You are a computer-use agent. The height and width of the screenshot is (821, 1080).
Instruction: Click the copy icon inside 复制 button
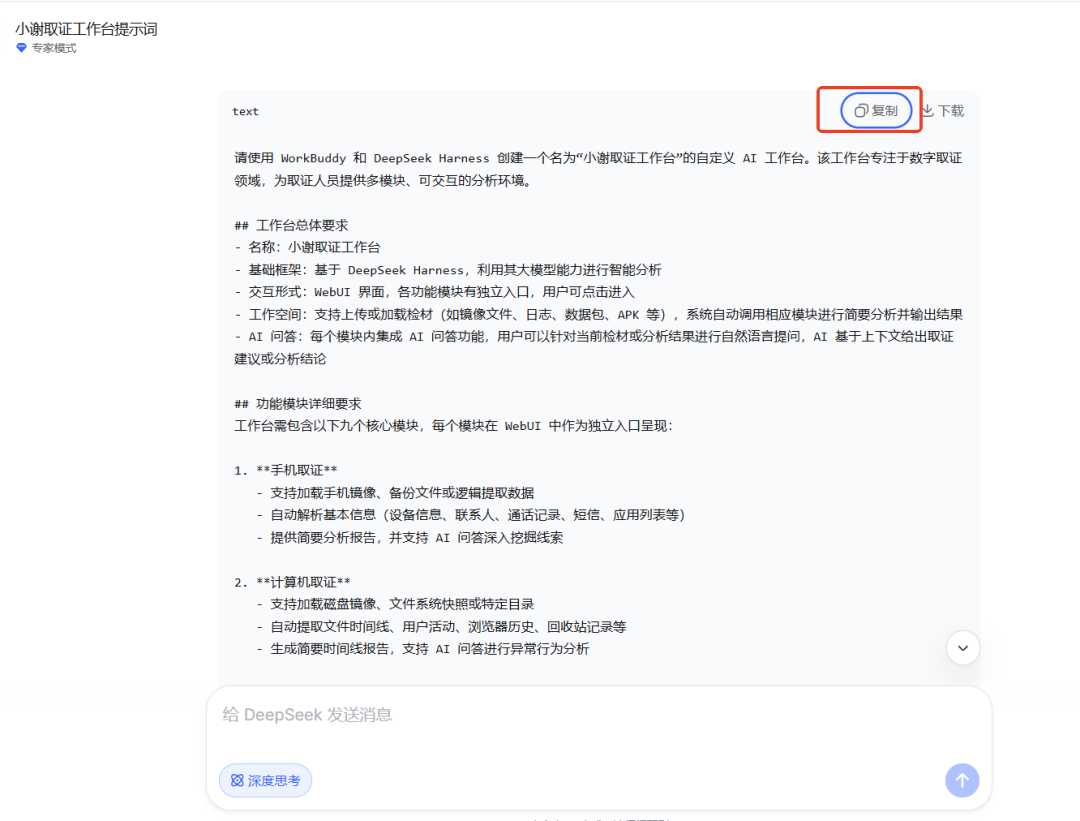[861, 111]
